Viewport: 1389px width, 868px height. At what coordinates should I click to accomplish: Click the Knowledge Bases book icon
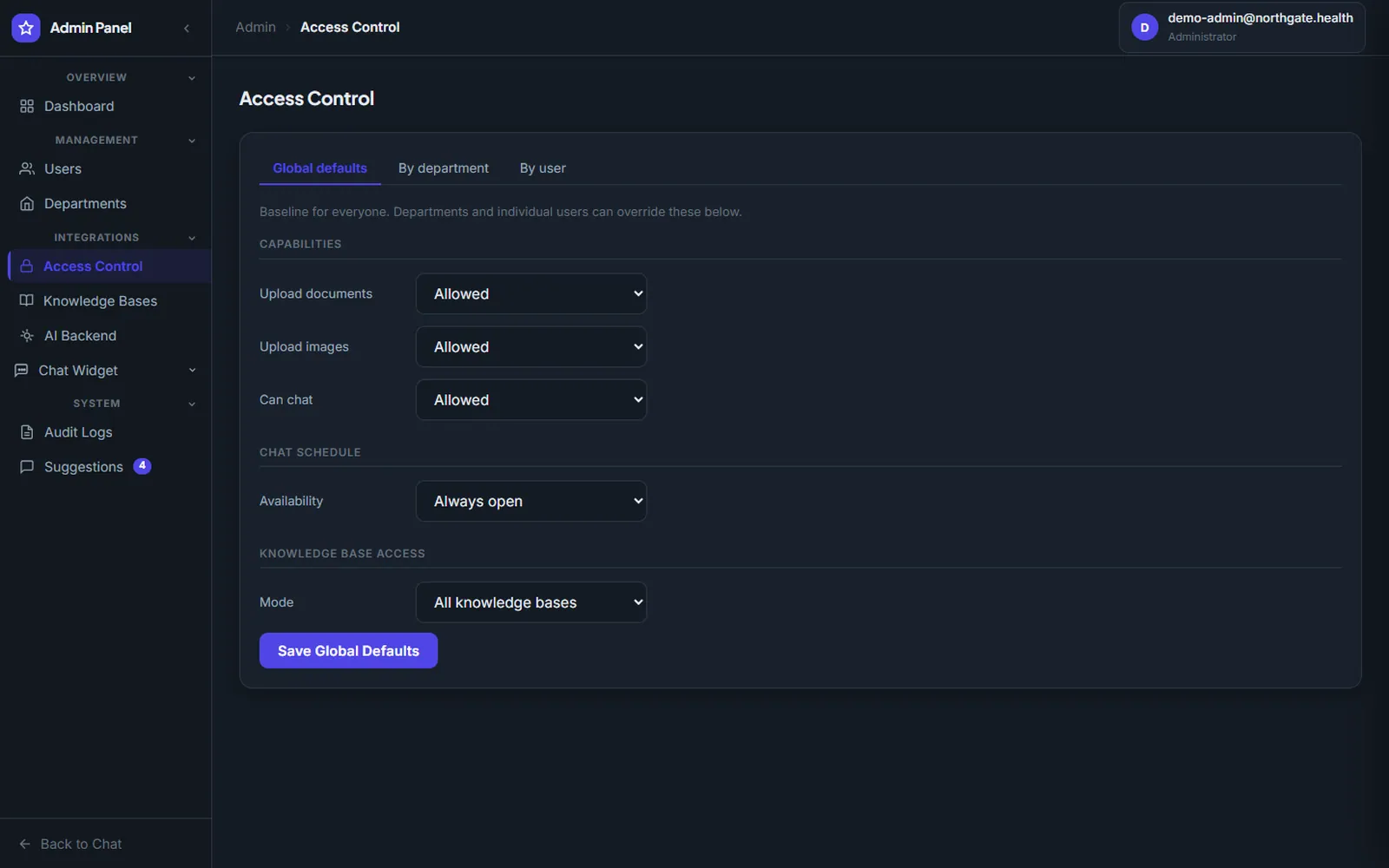pos(27,300)
